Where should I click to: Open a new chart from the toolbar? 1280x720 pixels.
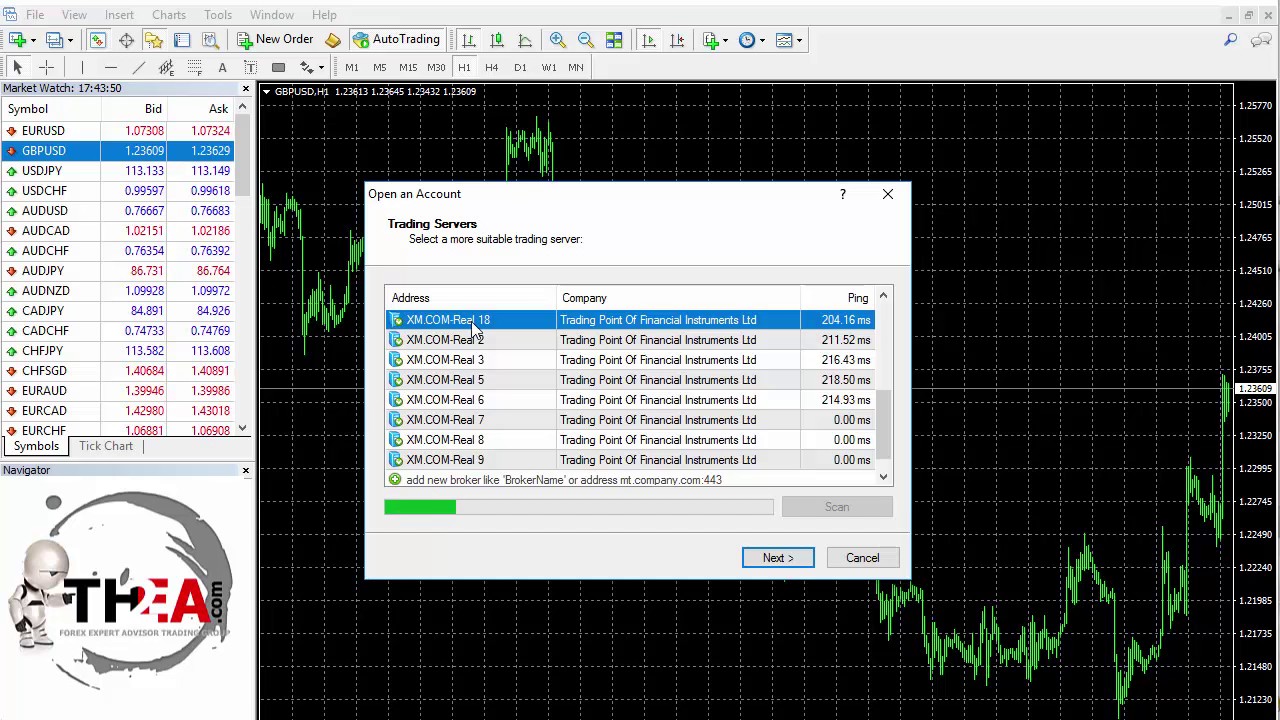[x=17, y=40]
